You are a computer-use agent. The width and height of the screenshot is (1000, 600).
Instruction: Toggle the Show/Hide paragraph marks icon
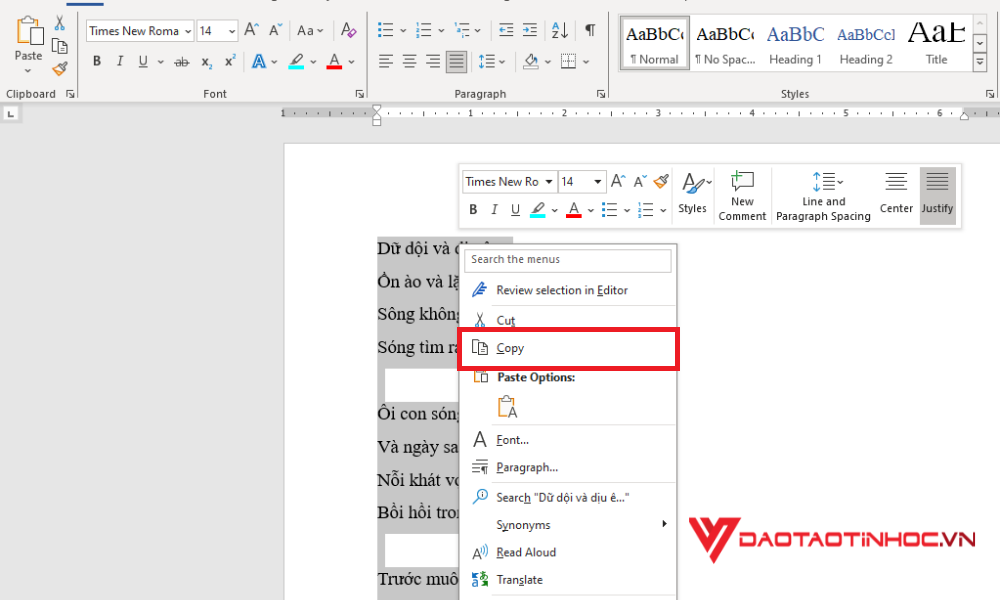pos(590,31)
